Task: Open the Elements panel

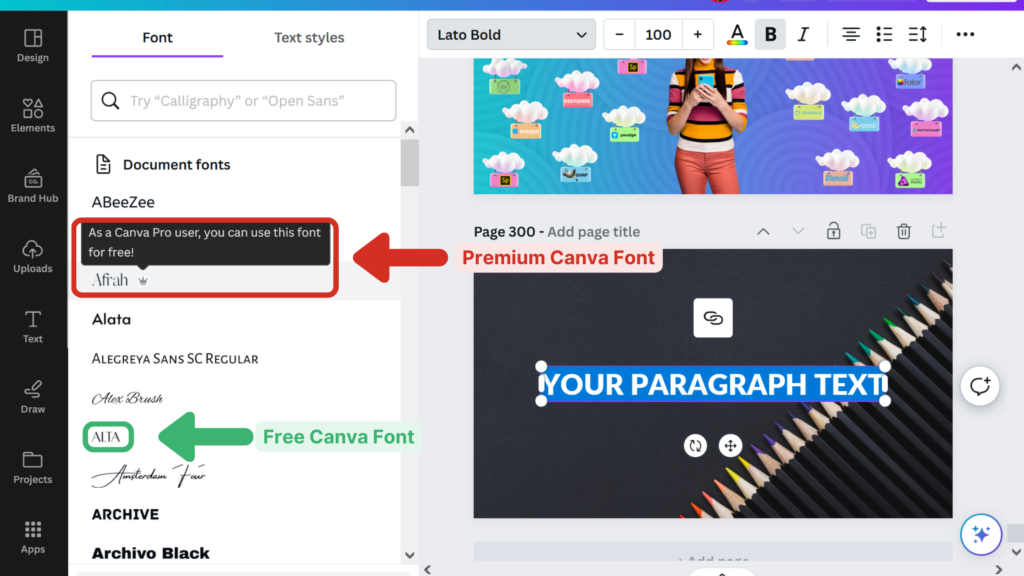Action: [x=33, y=116]
